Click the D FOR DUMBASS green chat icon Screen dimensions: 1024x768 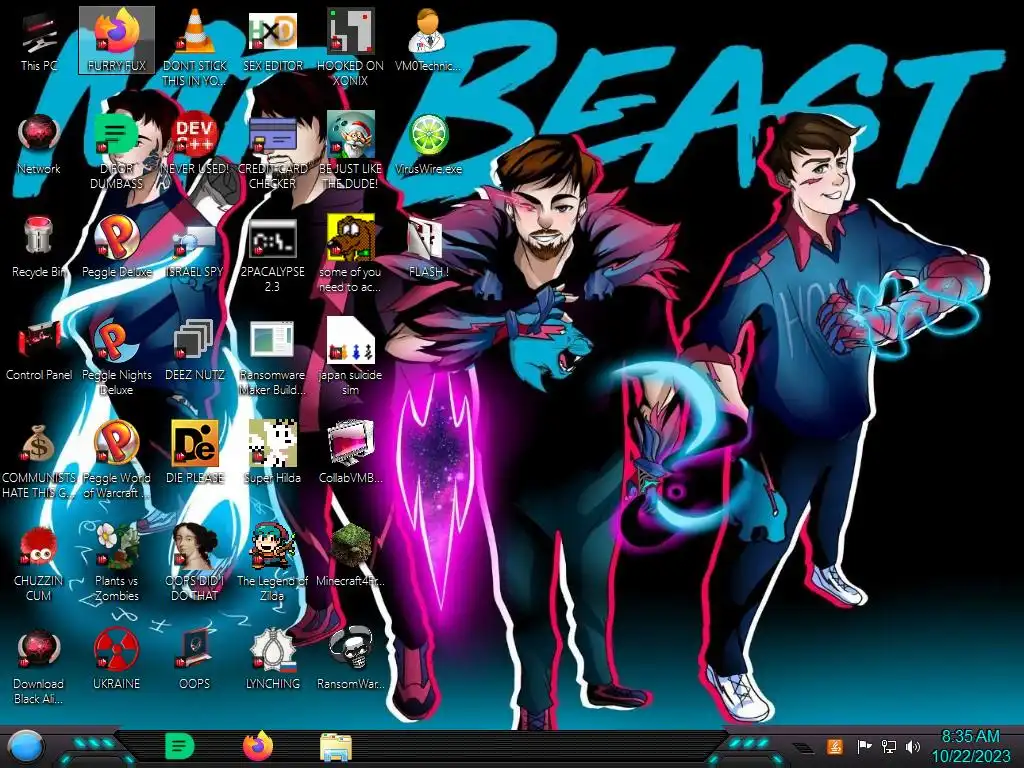(x=117, y=152)
